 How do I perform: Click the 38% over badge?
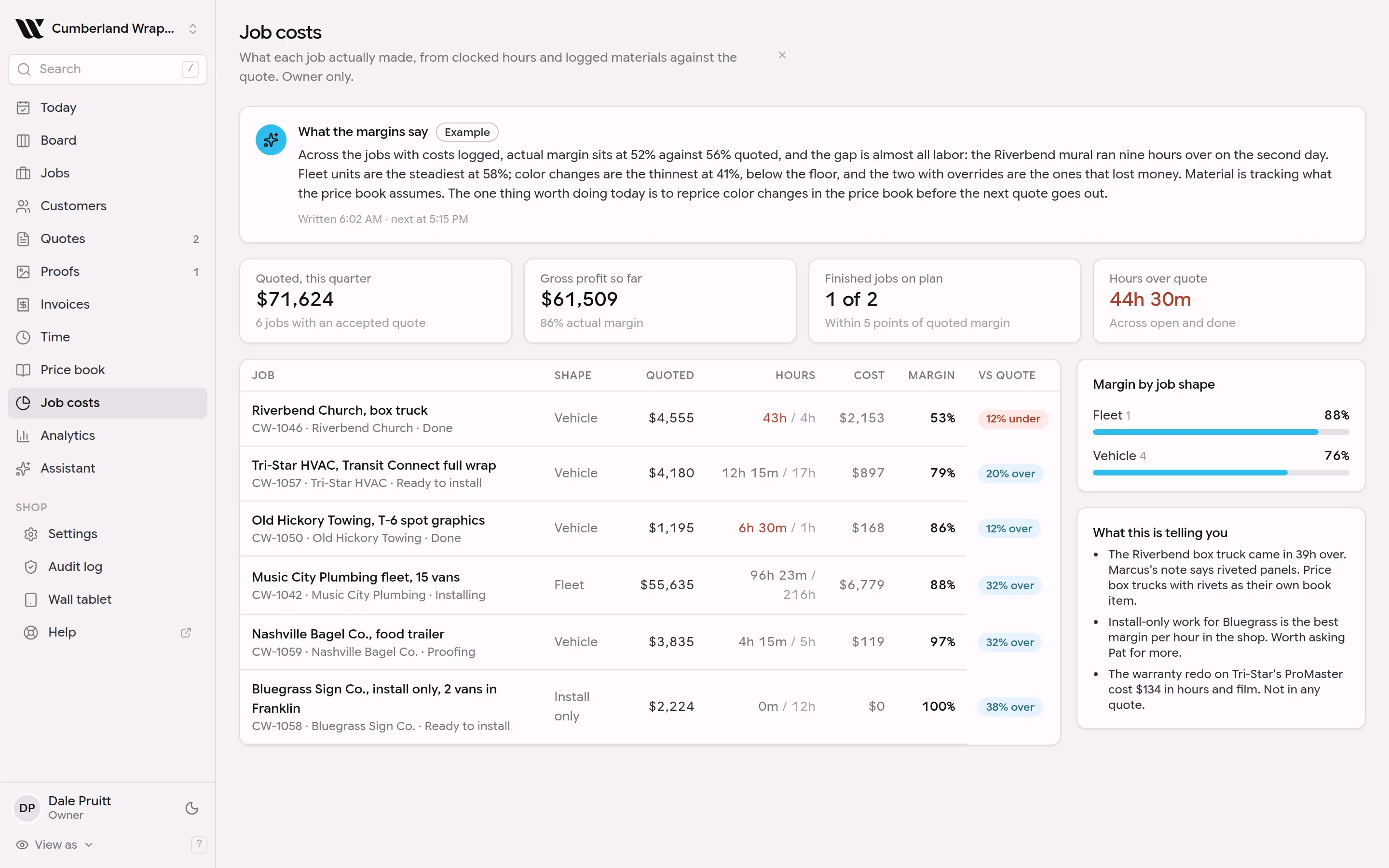pyautogui.click(x=1009, y=706)
